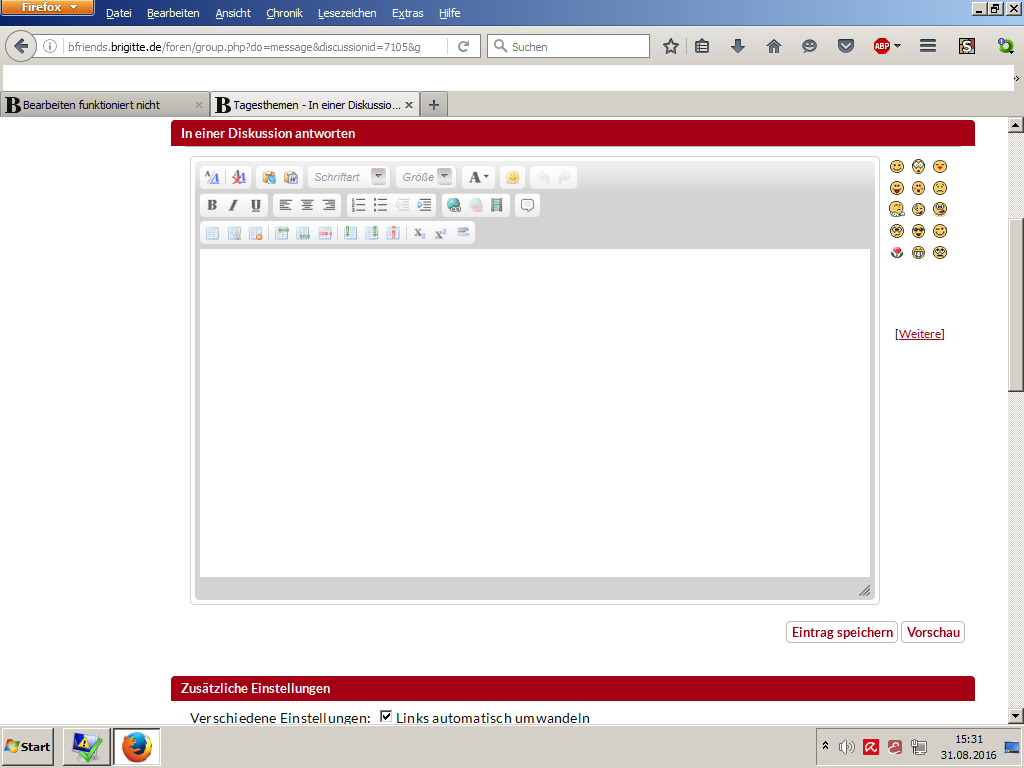Apply superscript formatting
The image size is (1024, 768).
coord(440,233)
